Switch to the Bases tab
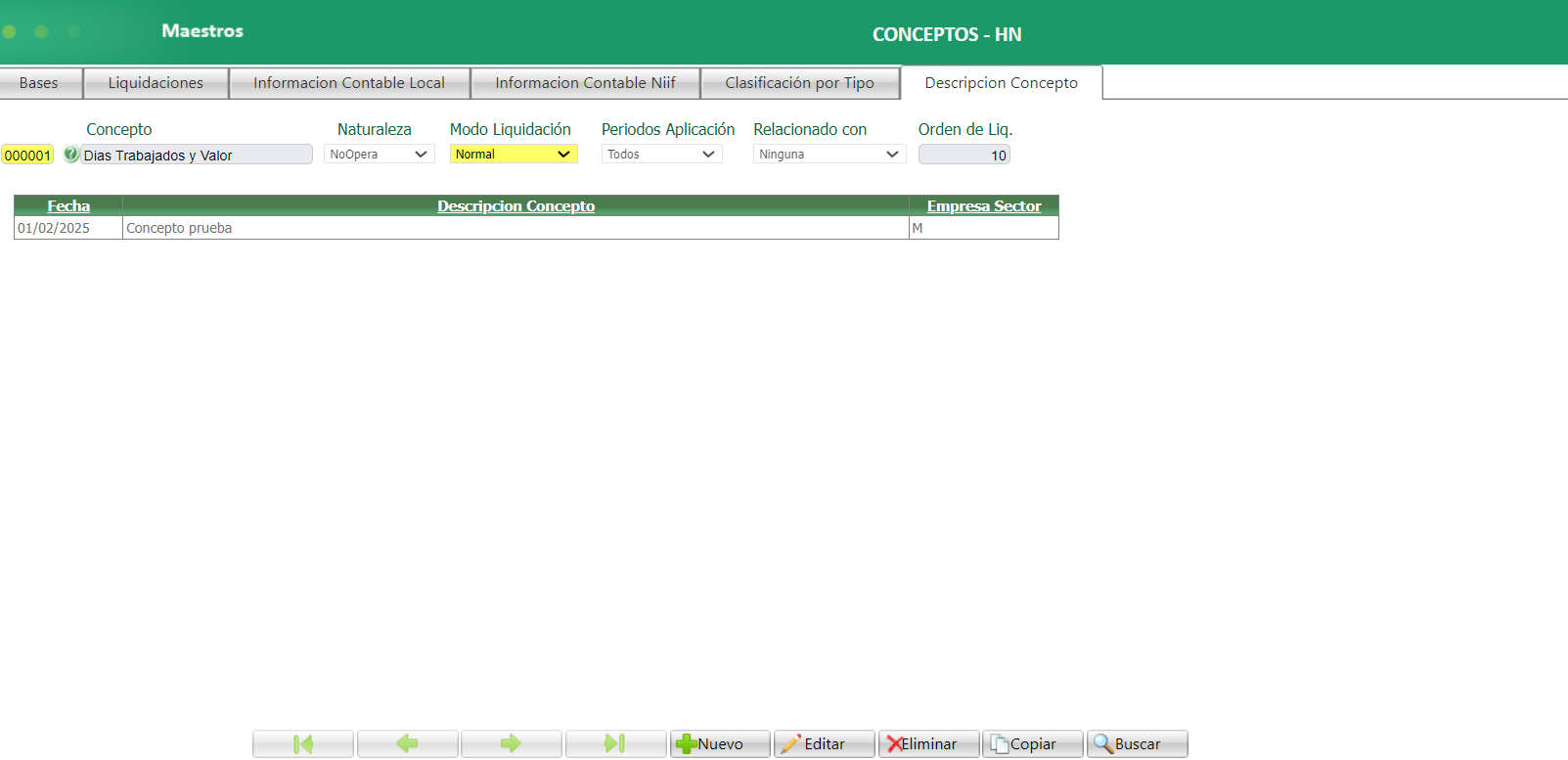 click(39, 83)
